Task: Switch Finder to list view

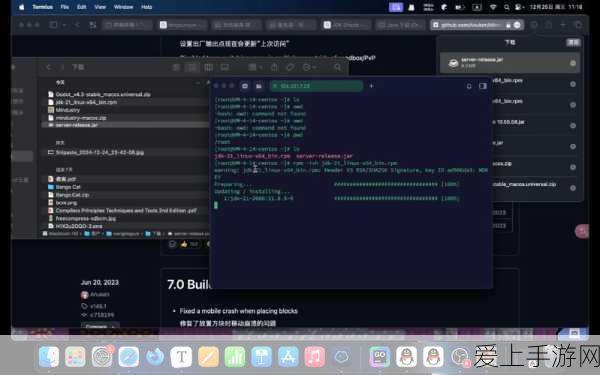Action: coord(192,67)
